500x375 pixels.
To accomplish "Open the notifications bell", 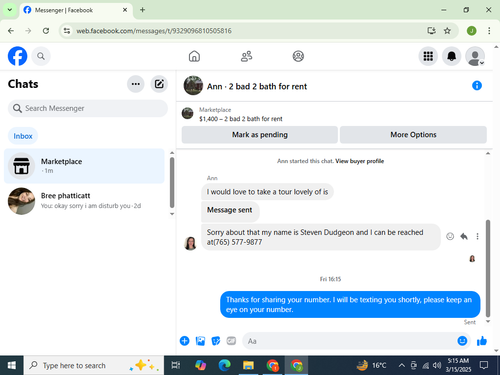I will coord(451,56).
